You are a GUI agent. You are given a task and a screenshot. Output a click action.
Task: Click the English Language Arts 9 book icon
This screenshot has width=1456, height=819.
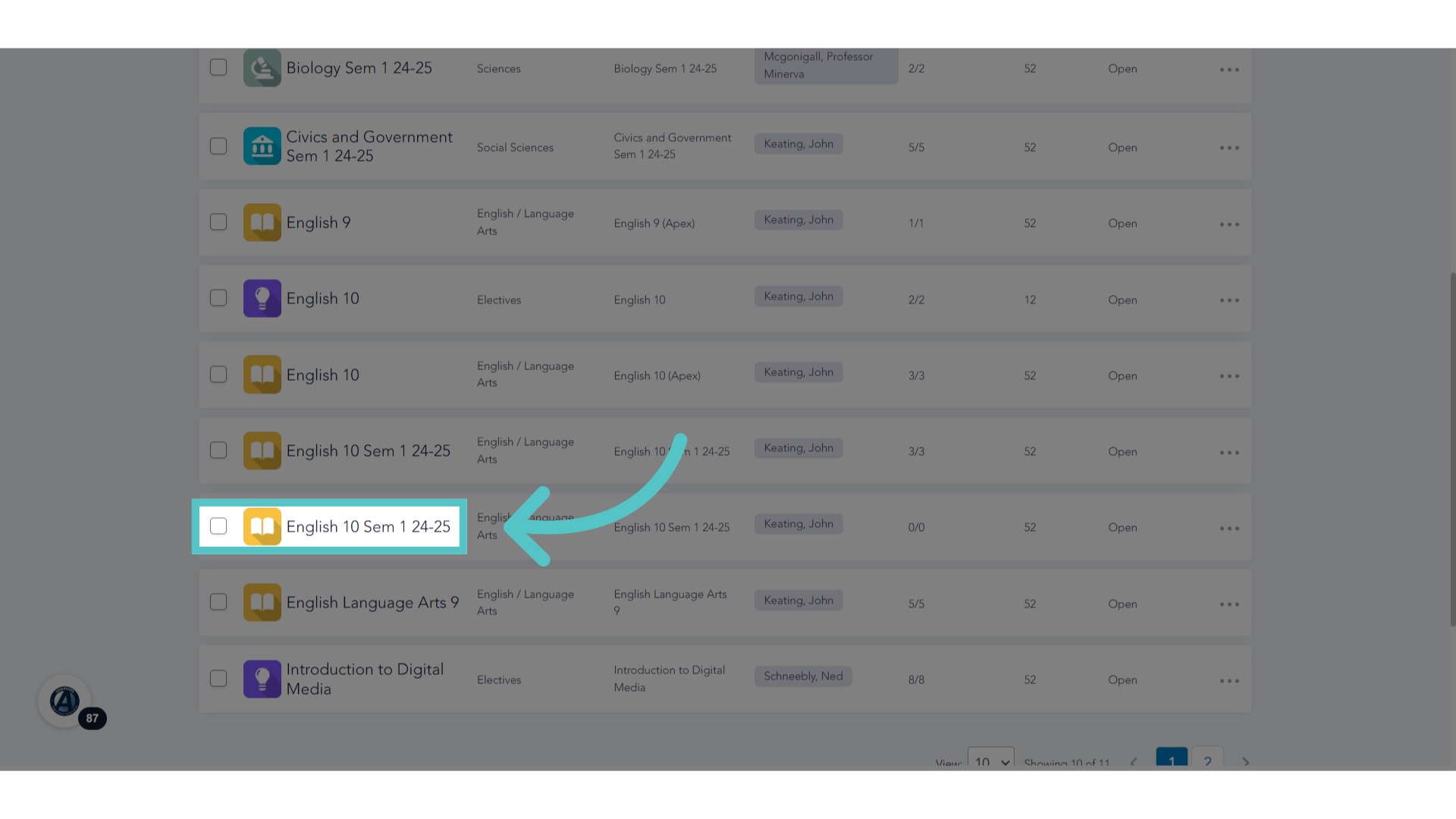click(262, 602)
